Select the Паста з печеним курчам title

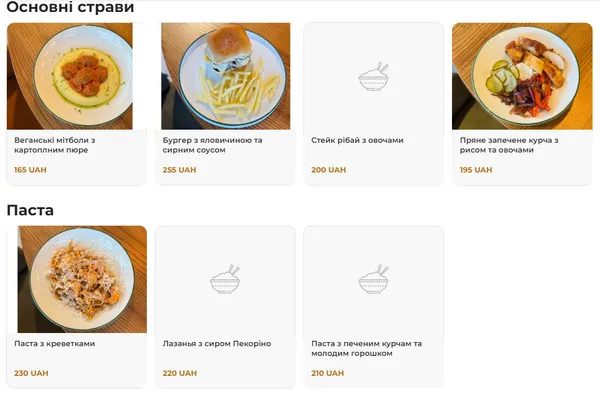[x=366, y=348]
